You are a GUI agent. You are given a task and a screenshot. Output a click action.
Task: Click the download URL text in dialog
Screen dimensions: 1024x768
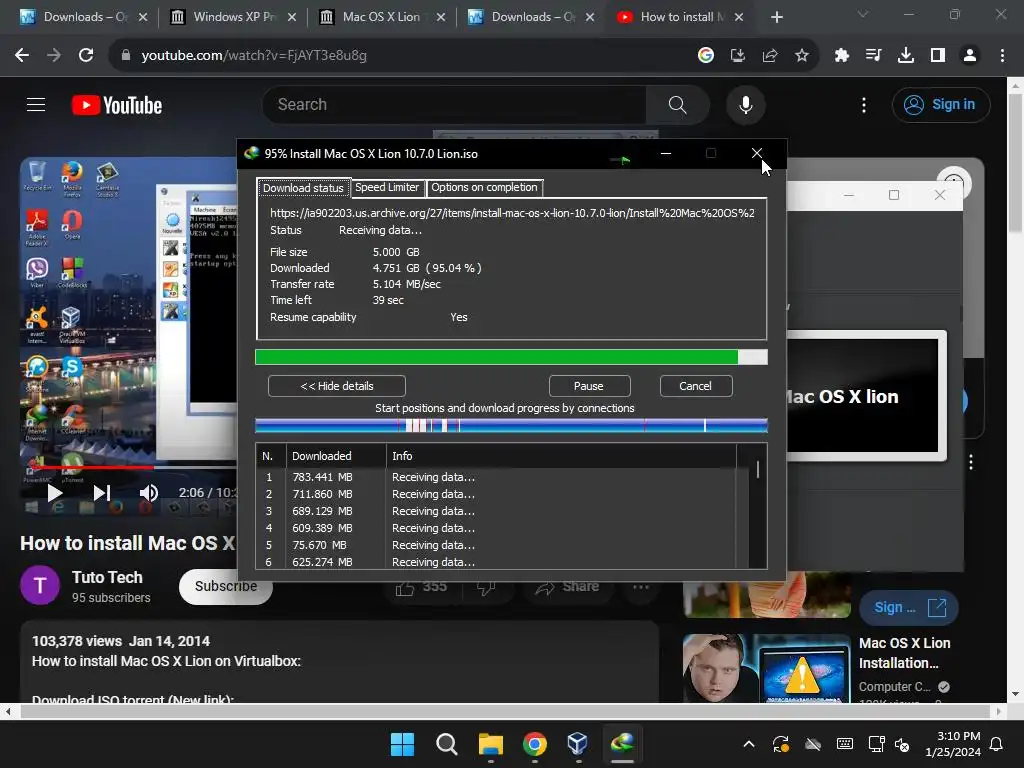pos(512,213)
